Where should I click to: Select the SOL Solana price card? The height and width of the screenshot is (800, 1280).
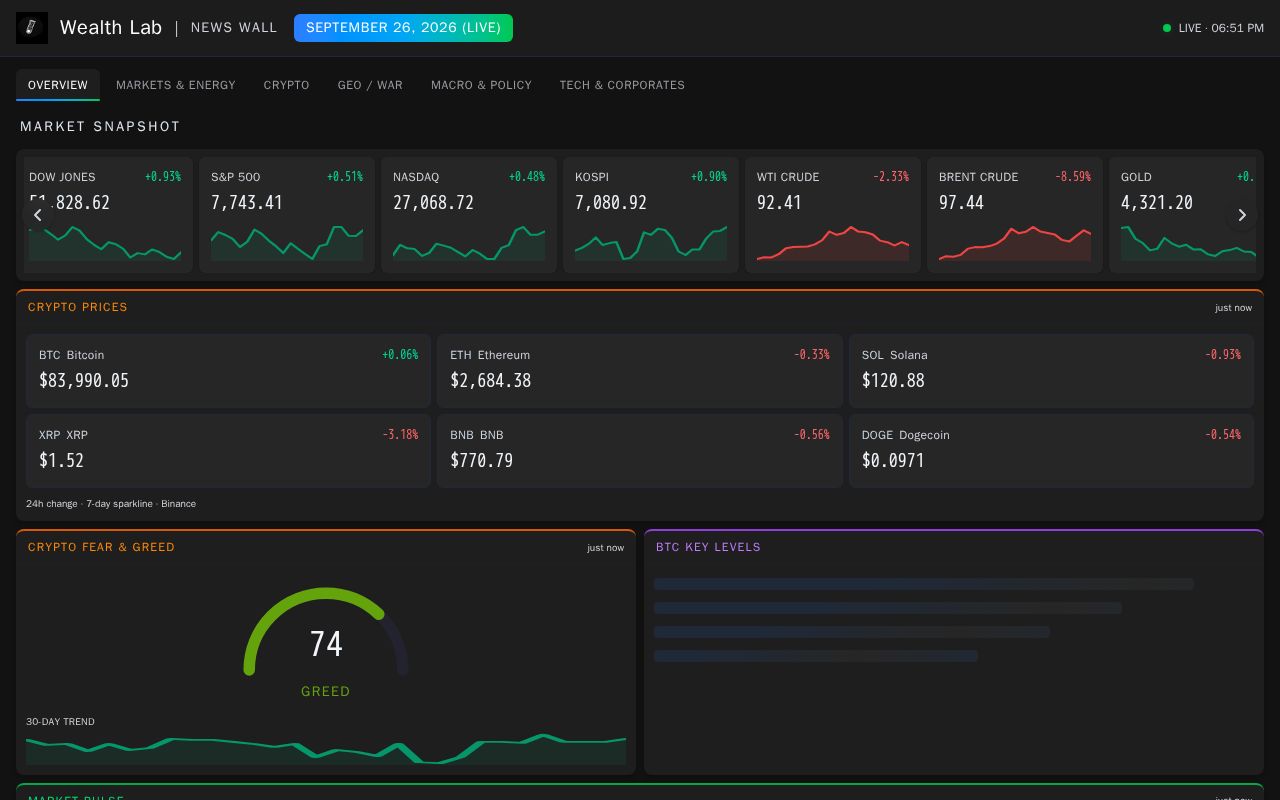1051,371
